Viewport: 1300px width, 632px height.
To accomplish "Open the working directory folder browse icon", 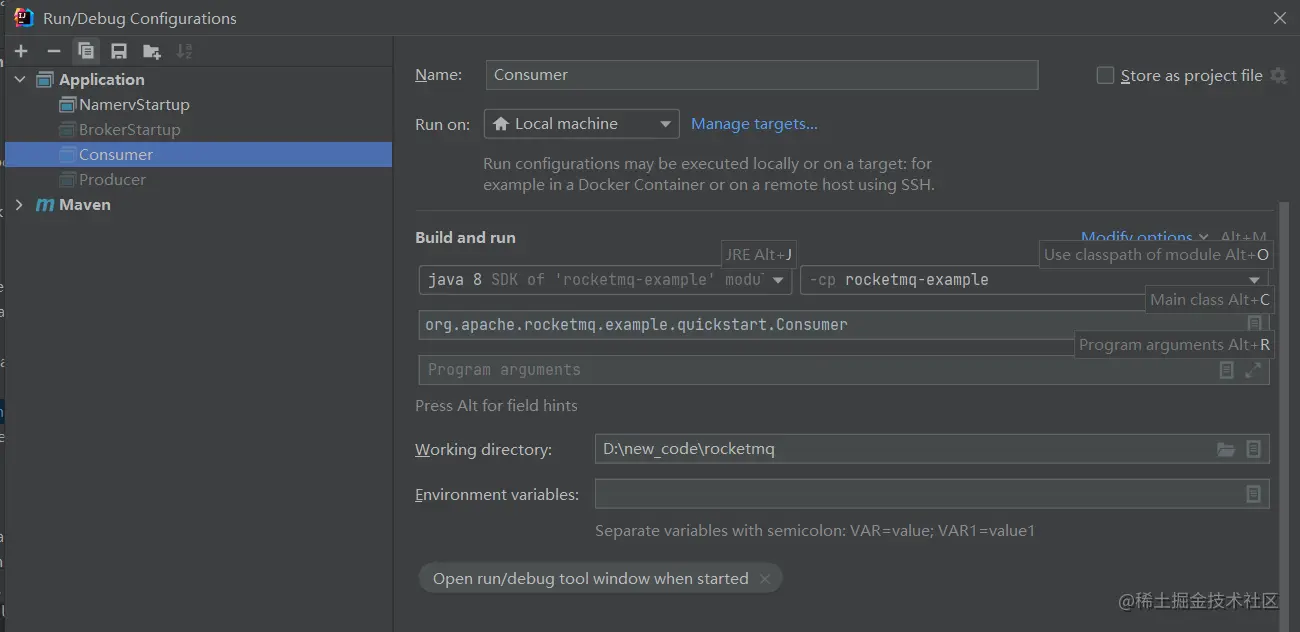I will 1225,450.
